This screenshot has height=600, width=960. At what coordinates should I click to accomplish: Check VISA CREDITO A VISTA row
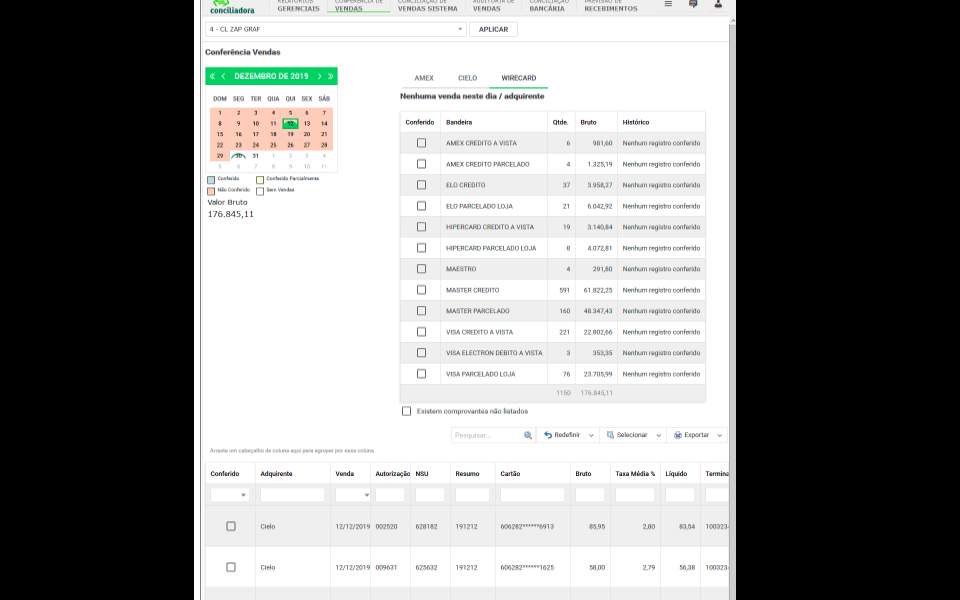coord(421,332)
